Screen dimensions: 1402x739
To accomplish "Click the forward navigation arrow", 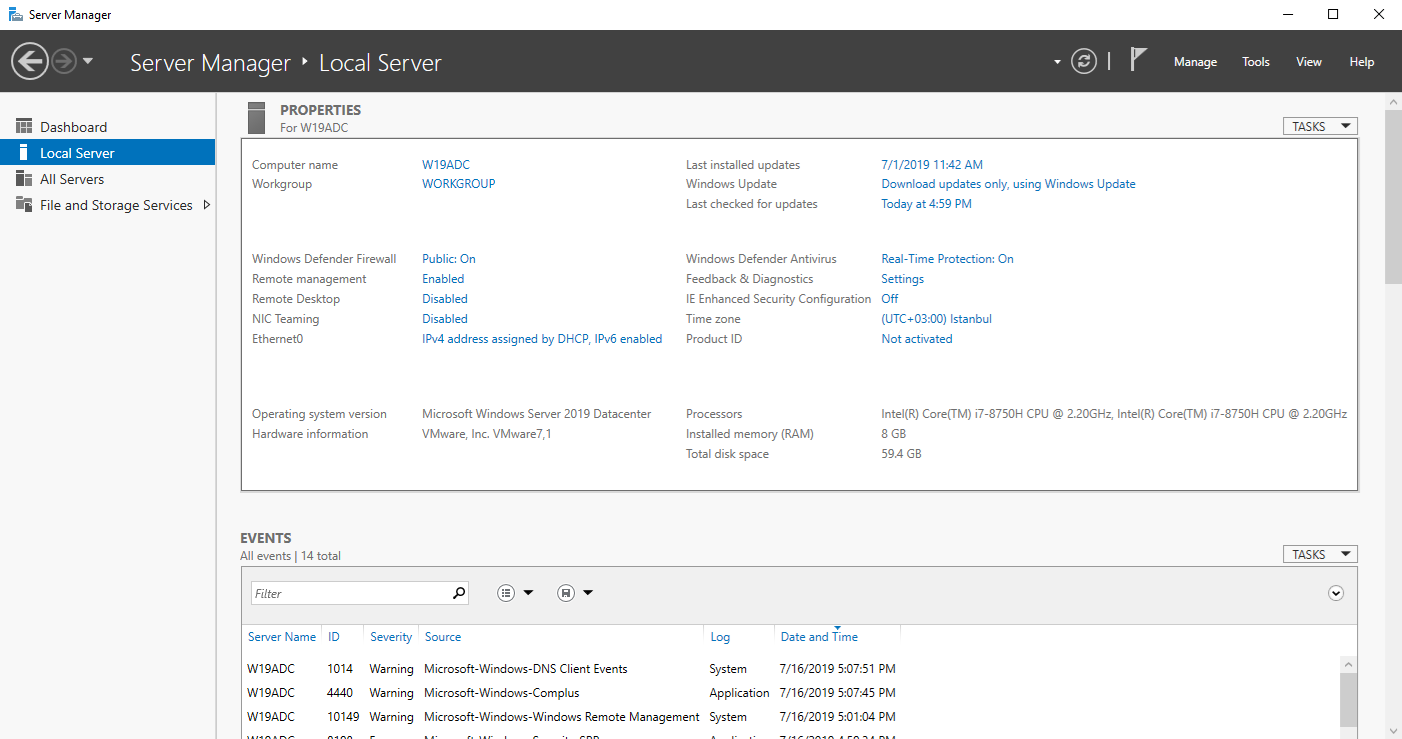I will (x=64, y=62).
